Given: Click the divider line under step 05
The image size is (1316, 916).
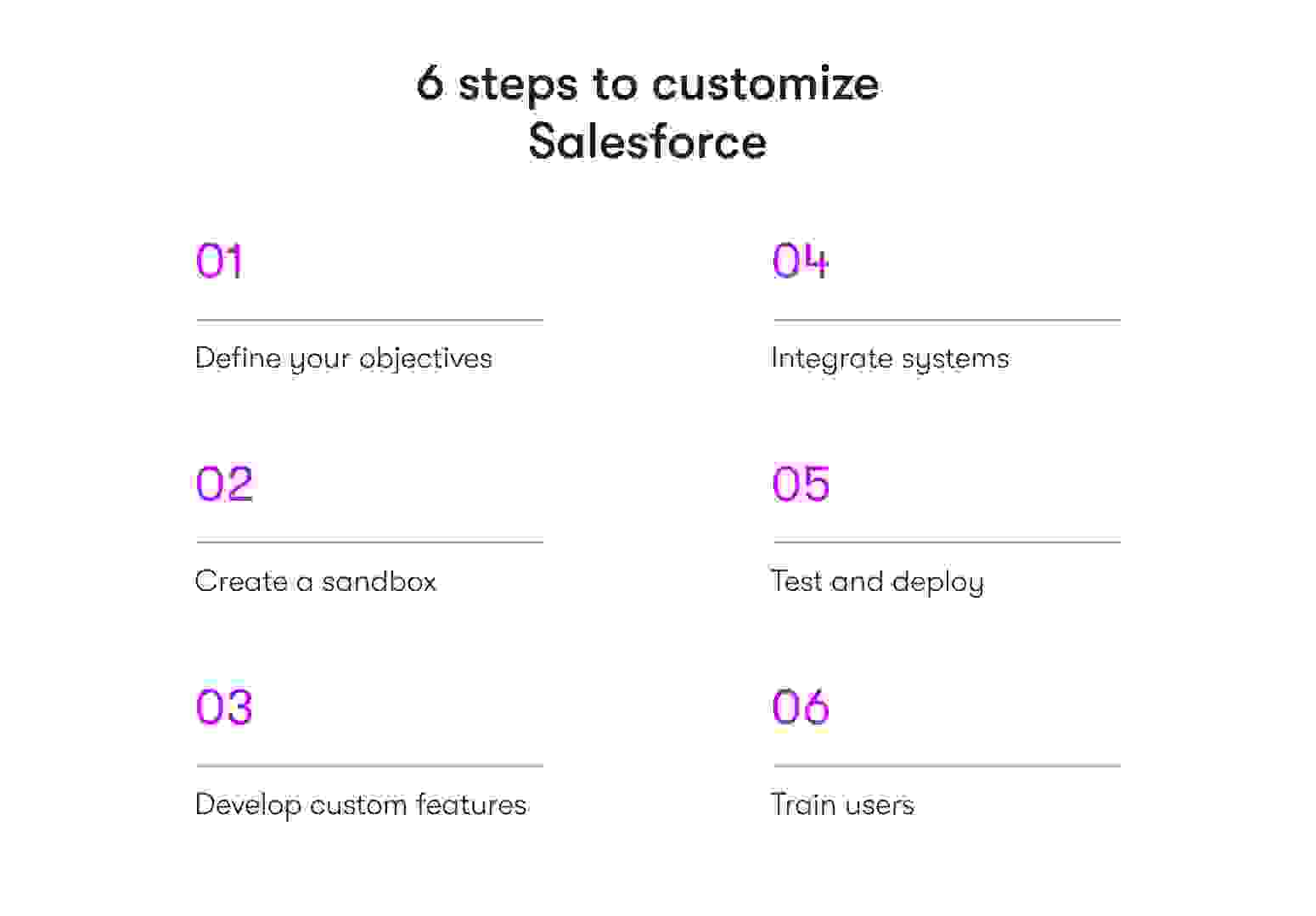Looking at the screenshot, I should pyautogui.click(x=947, y=542).
